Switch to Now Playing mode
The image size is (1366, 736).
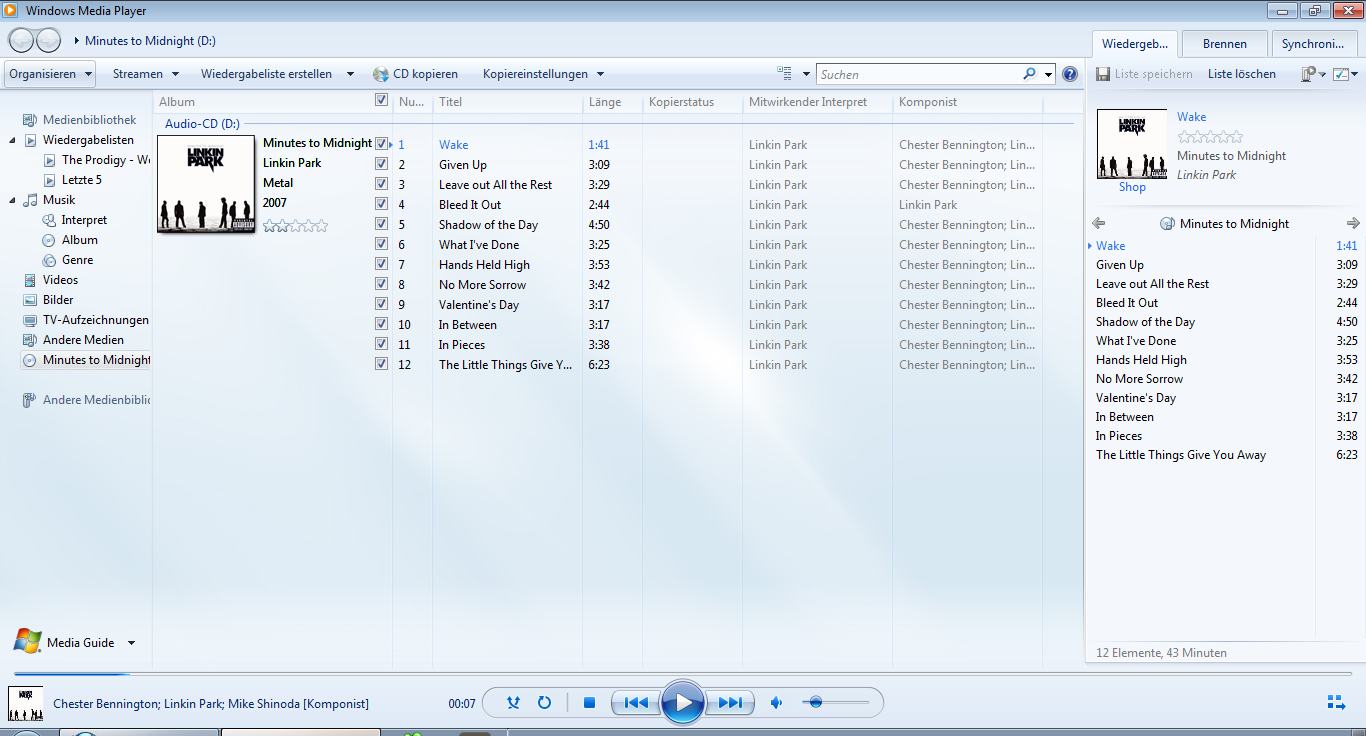point(1336,702)
